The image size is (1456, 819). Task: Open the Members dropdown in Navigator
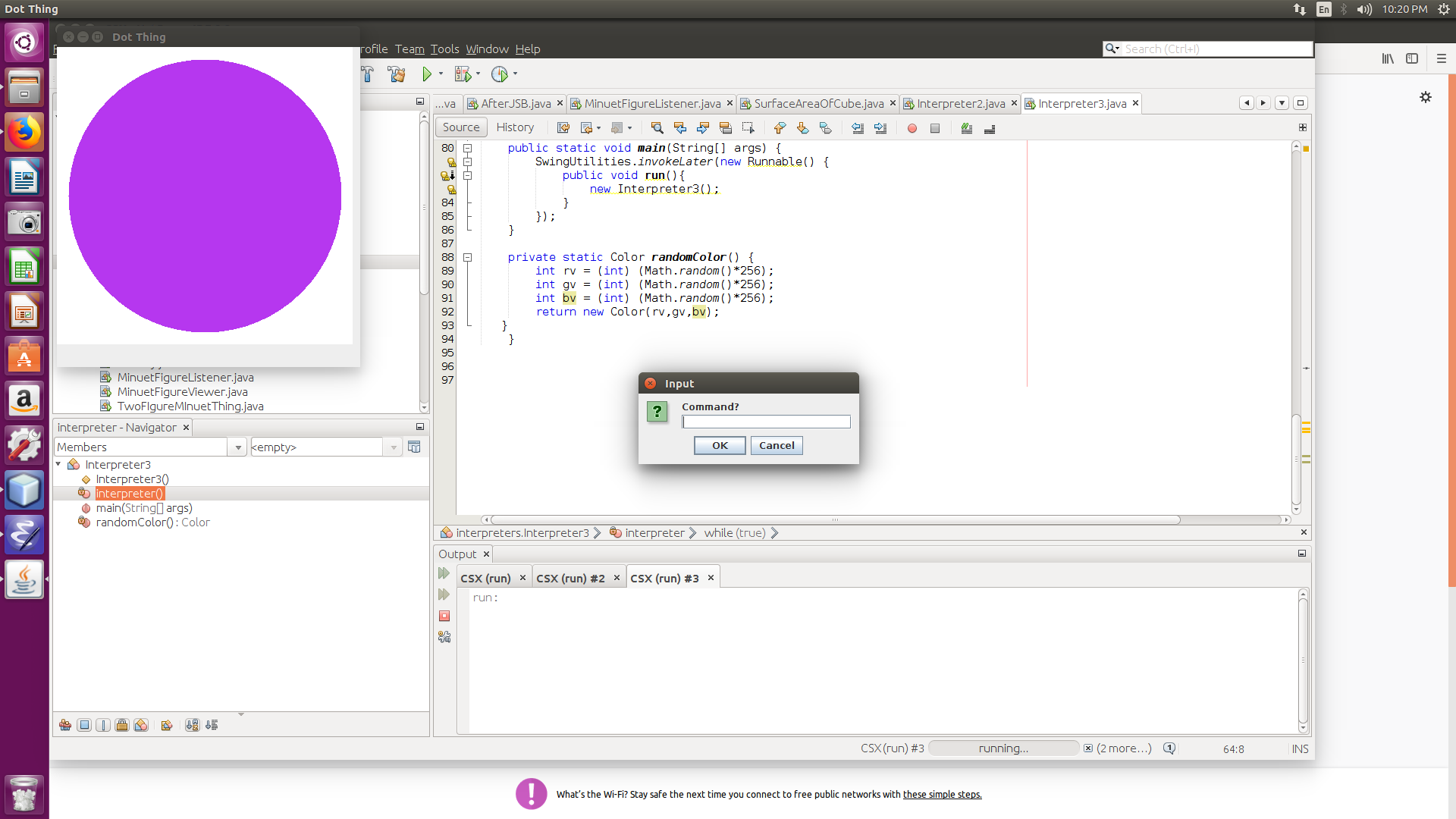238,447
